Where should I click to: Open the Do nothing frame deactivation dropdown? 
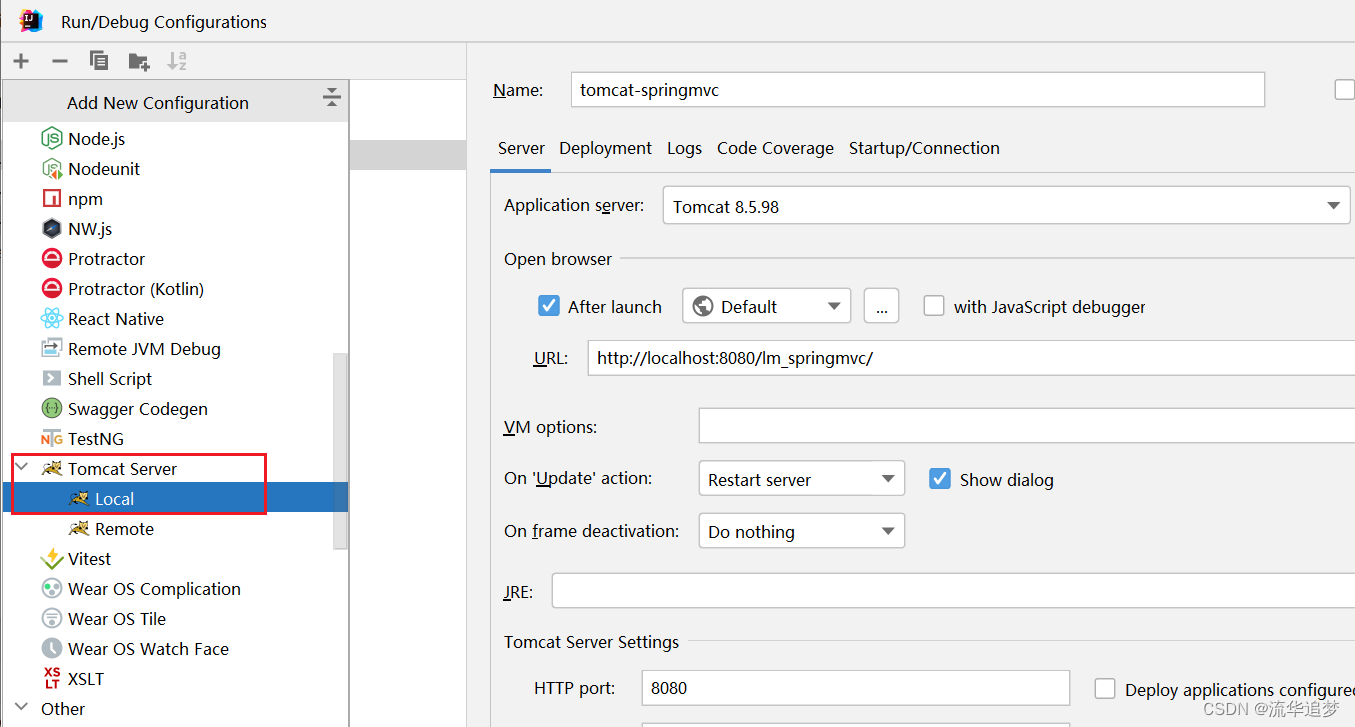tap(801, 531)
